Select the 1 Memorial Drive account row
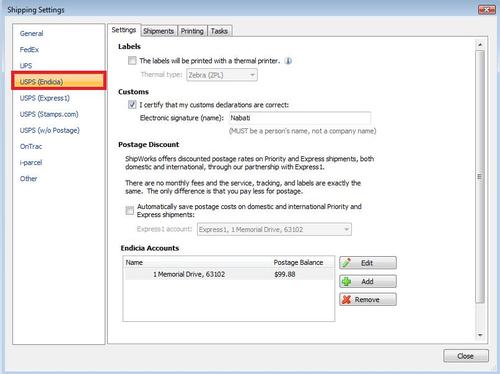Screen dimensions: 500x374 click(x=229, y=274)
